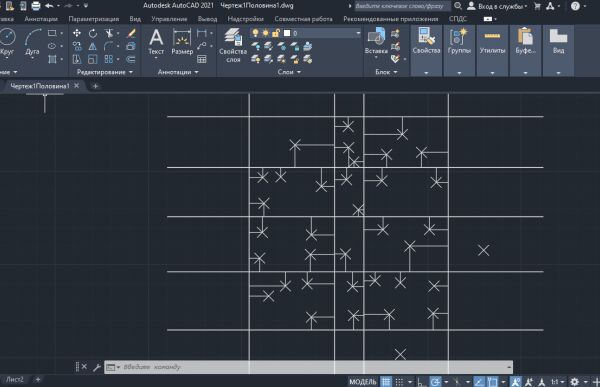Select the Hatch tool icon
Viewport: 600px width, 387px height.
click(52, 59)
